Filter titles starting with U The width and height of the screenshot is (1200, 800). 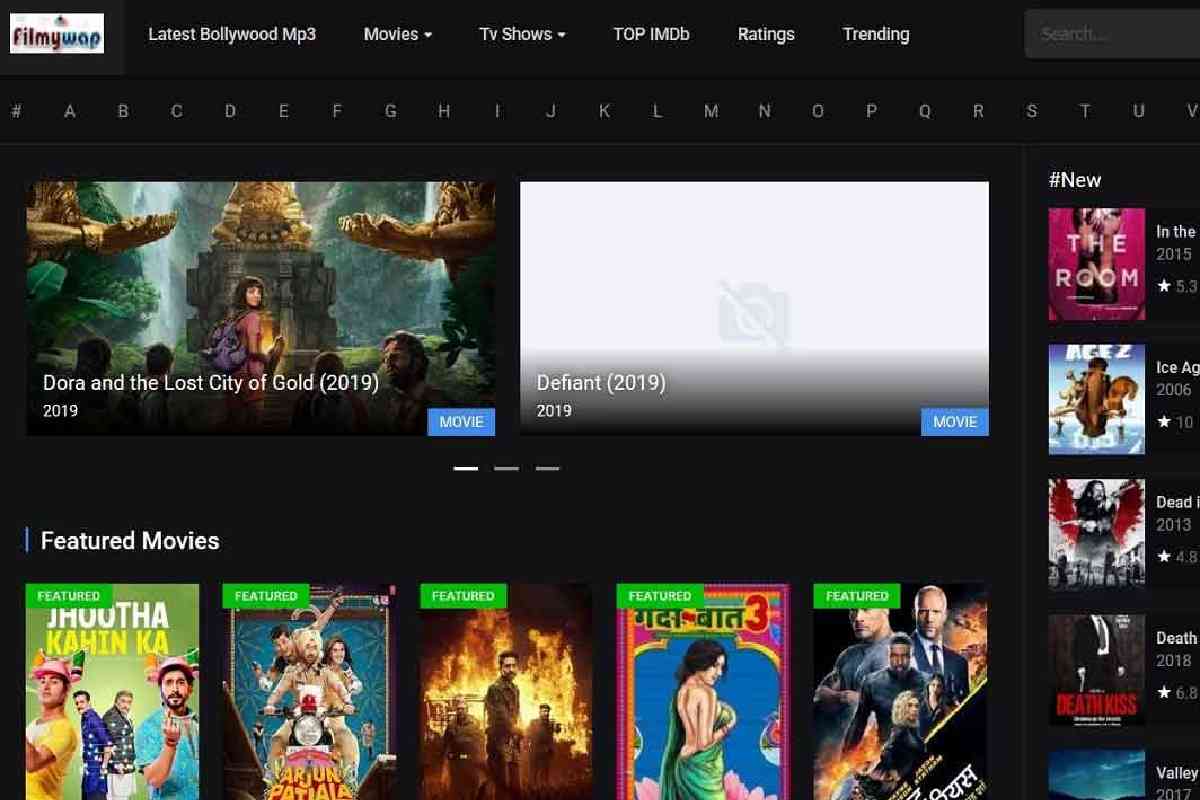(x=1138, y=111)
